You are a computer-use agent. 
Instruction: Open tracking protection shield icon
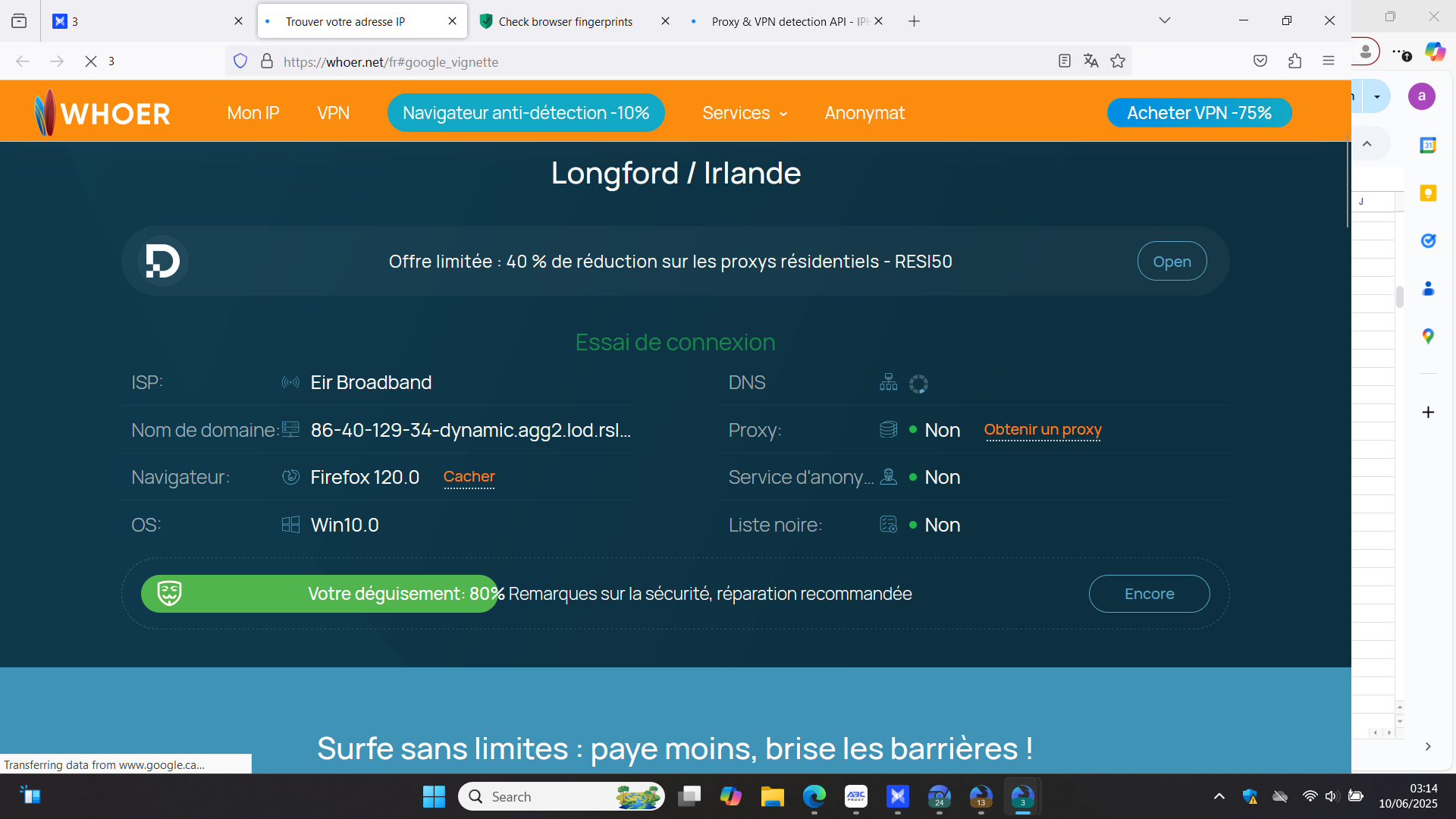click(x=240, y=61)
